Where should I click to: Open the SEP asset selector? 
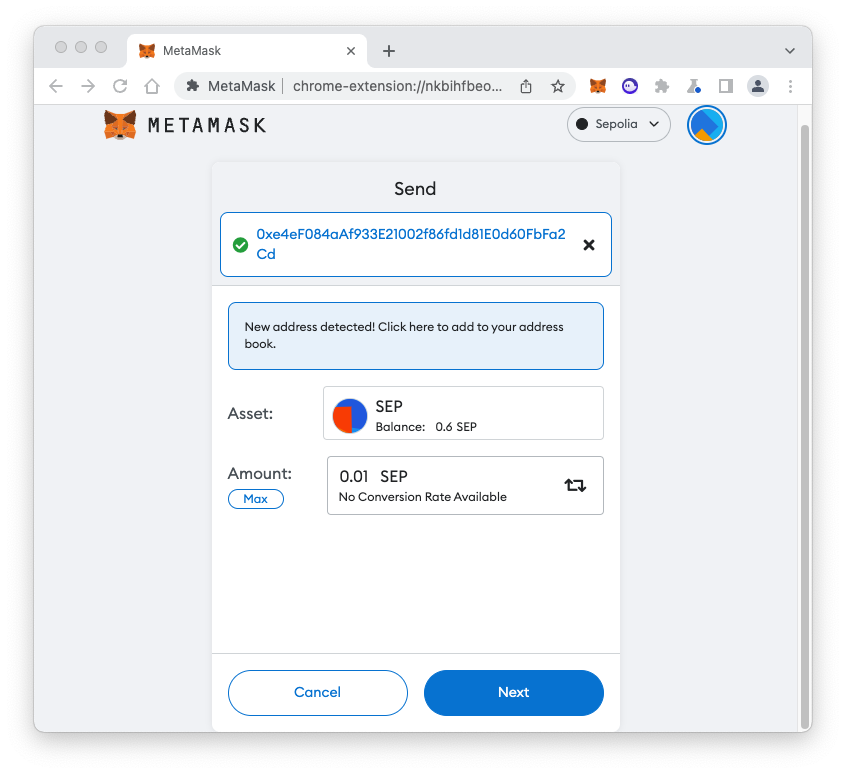[463, 413]
